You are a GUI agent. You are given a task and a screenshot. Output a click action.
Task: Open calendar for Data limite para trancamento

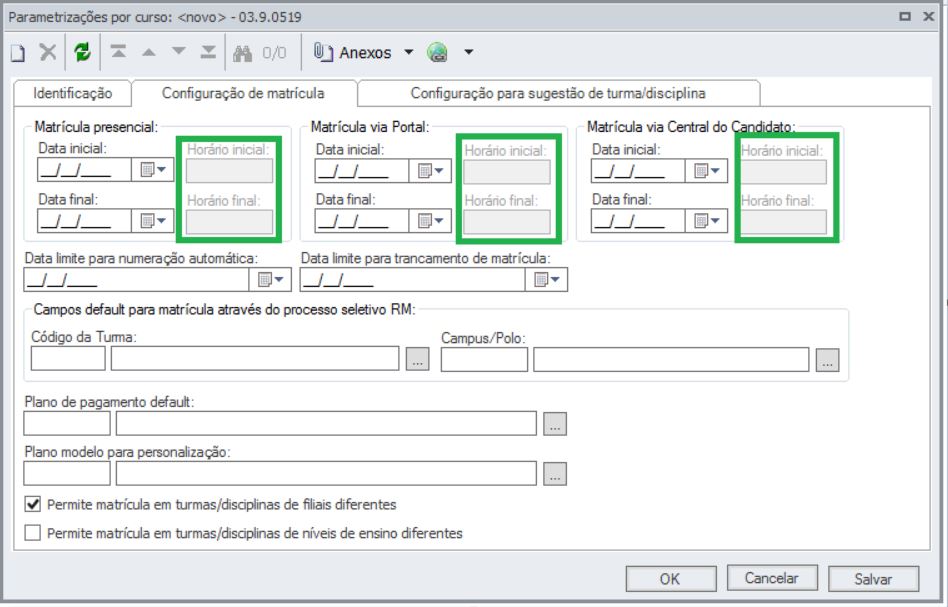click(547, 279)
